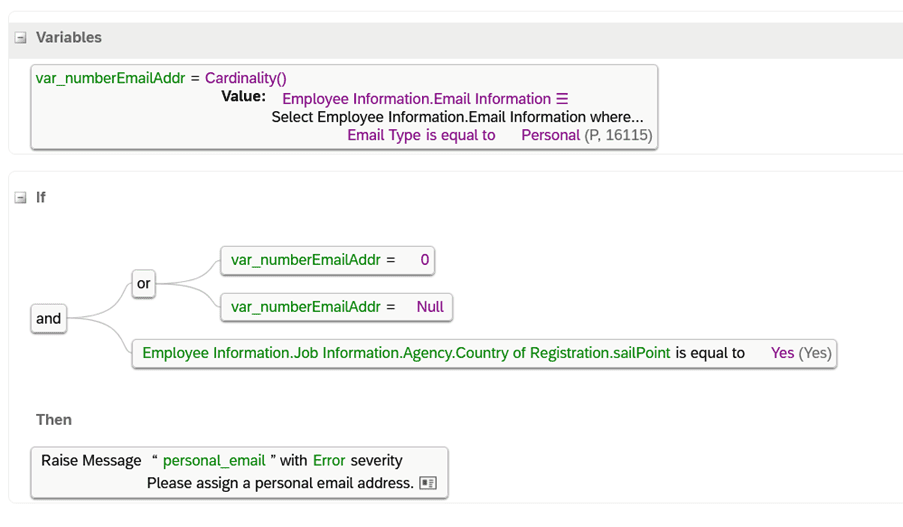Click the var_numberEmailAddr variable name in Variables
This screenshot has height=527, width=903.
point(111,78)
